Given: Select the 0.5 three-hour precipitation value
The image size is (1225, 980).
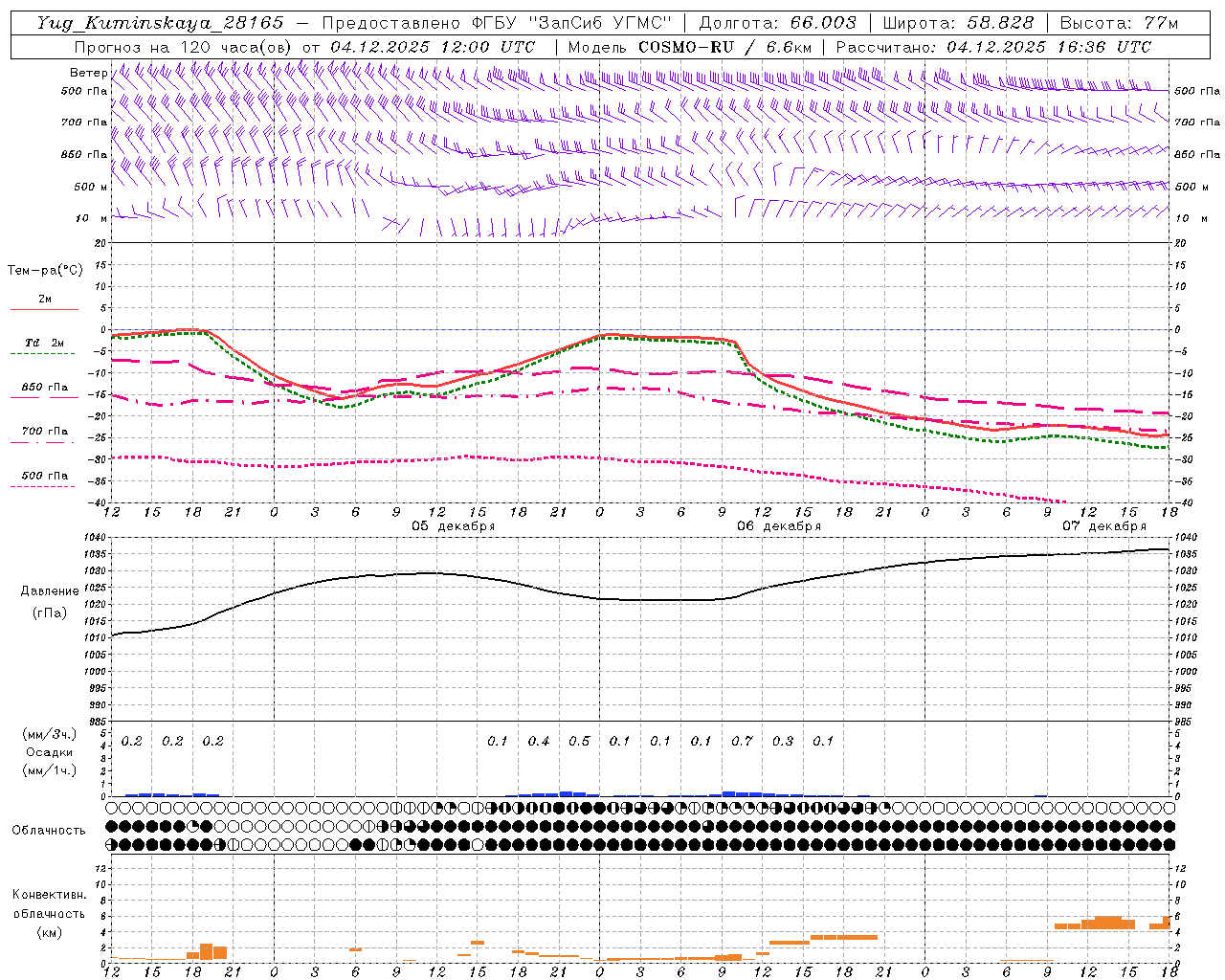Looking at the screenshot, I should click(579, 741).
